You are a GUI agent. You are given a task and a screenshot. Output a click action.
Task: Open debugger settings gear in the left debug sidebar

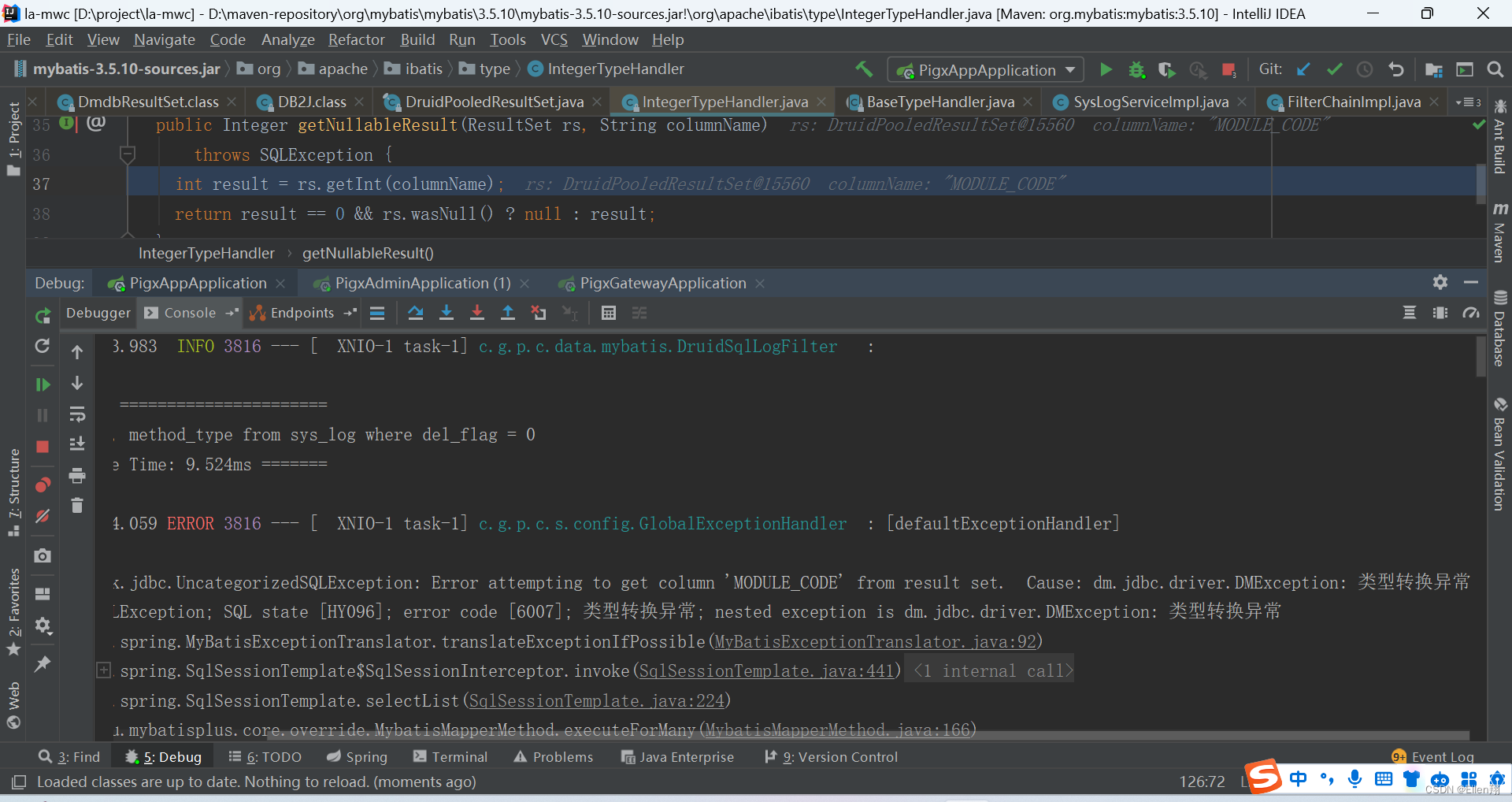[43, 627]
